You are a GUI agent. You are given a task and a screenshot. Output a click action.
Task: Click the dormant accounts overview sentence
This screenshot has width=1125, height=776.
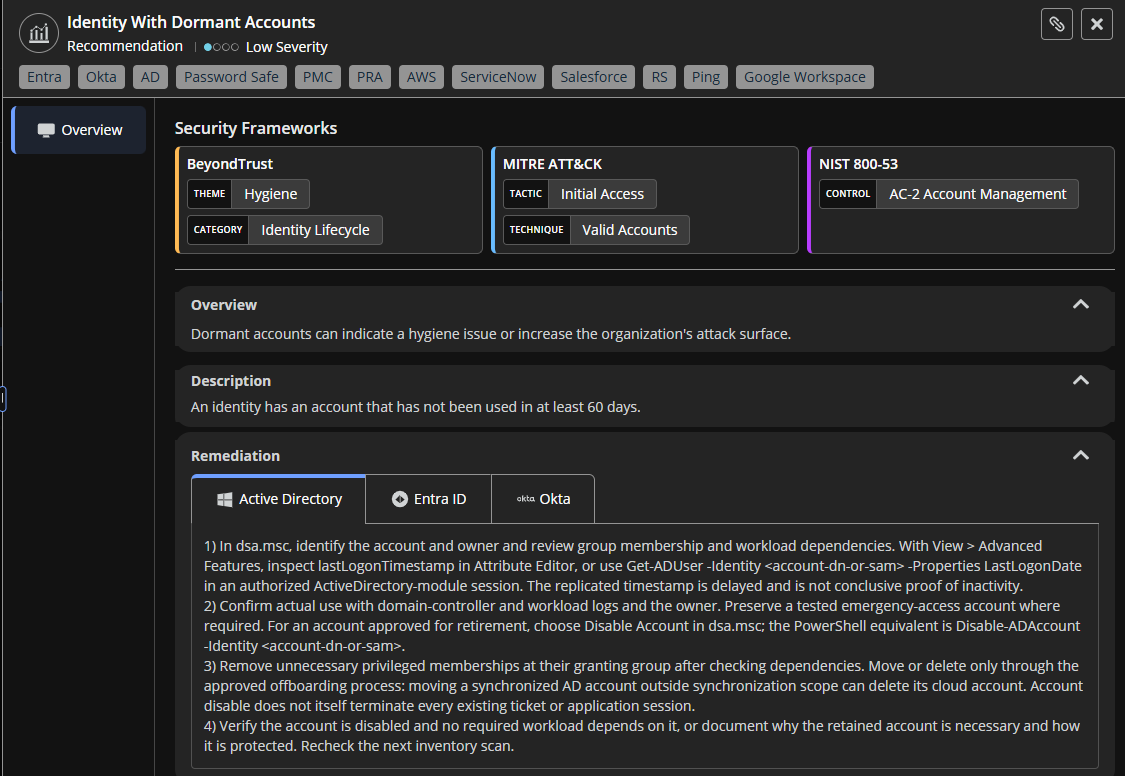tap(491, 334)
